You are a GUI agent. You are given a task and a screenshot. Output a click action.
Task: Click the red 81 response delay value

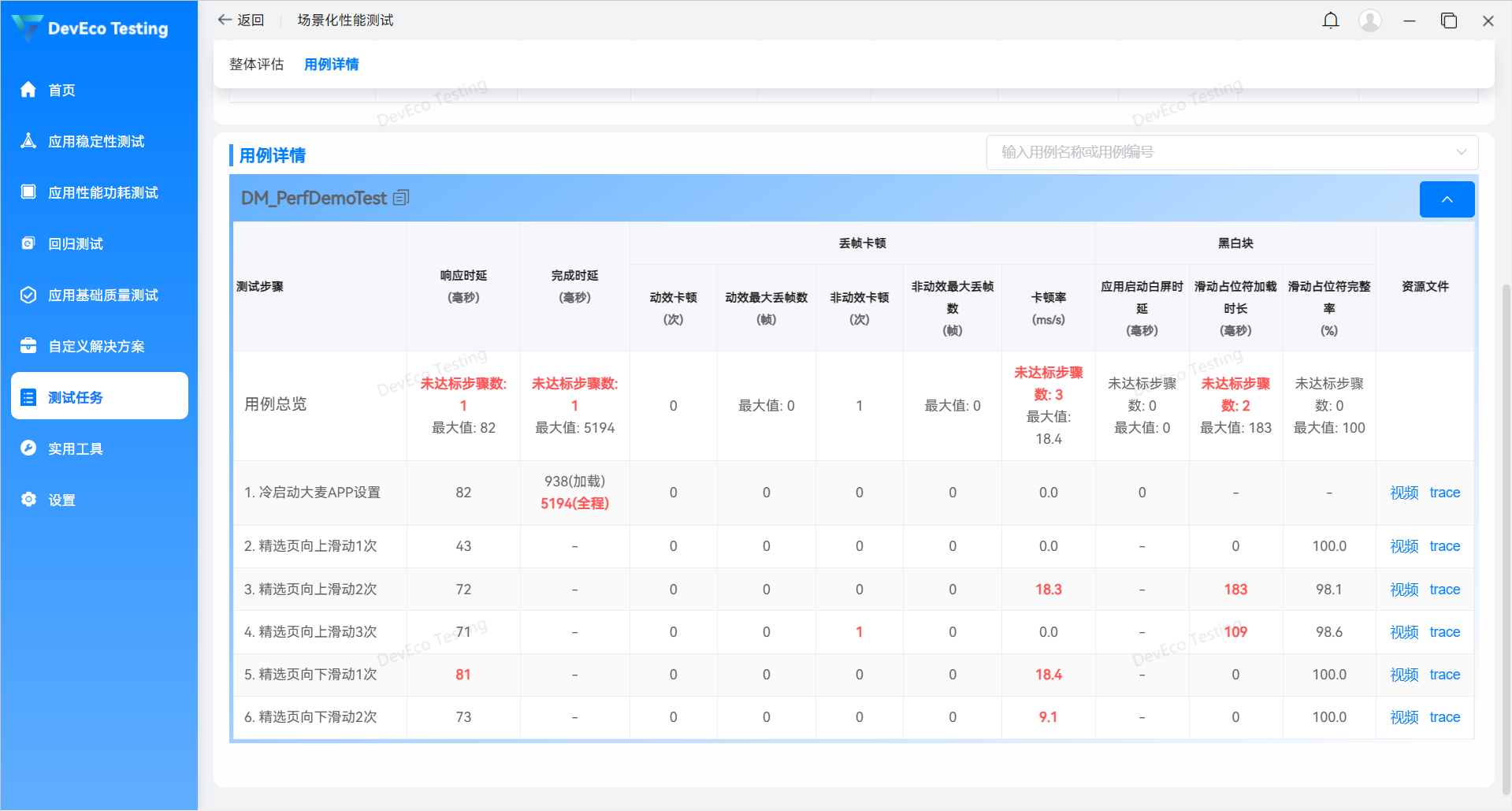click(463, 675)
